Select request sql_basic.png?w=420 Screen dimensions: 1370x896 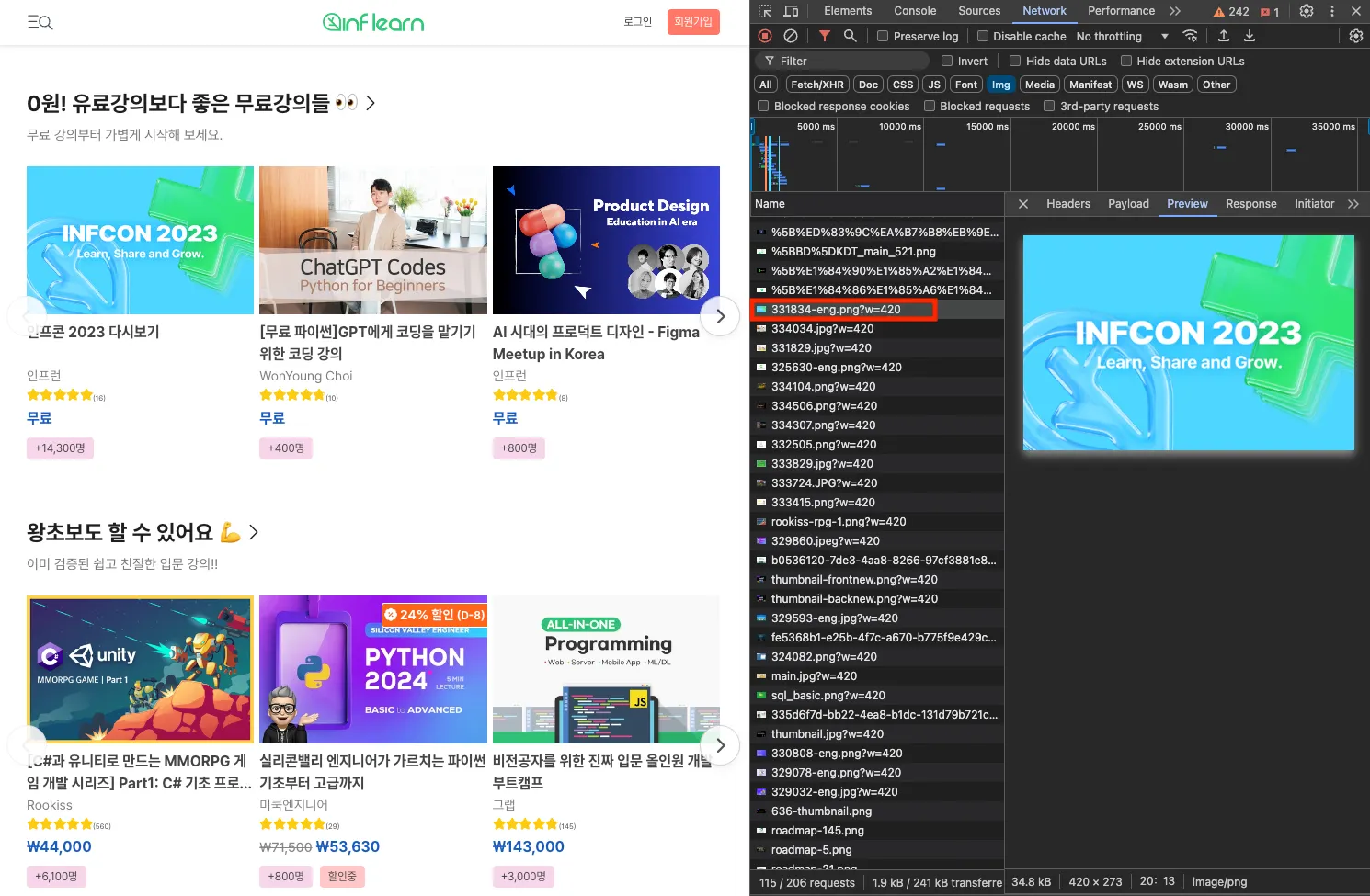click(x=877, y=696)
